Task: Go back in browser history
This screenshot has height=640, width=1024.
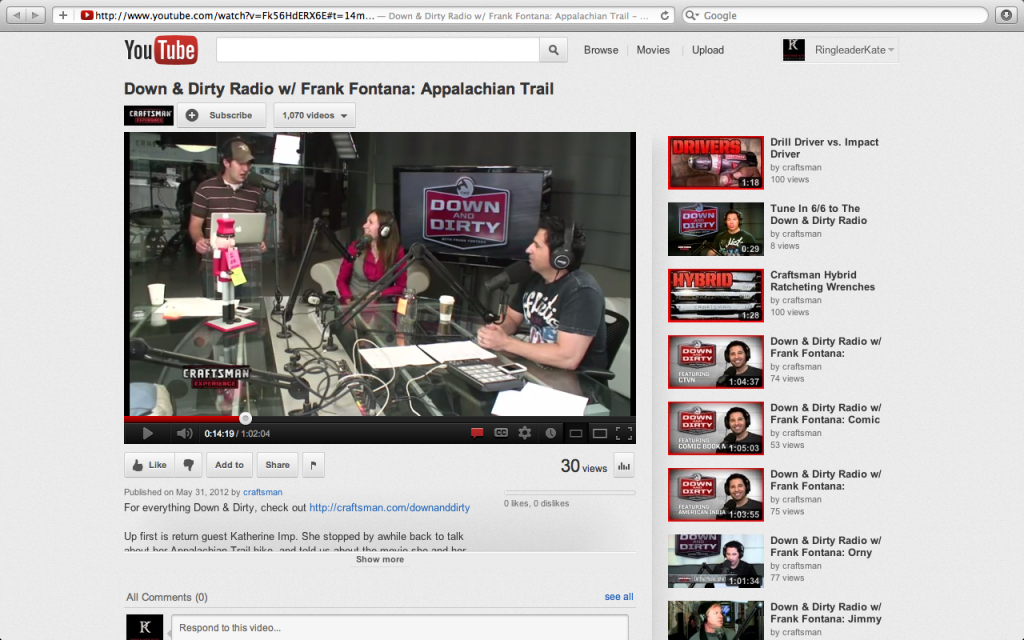Action: (x=17, y=15)
